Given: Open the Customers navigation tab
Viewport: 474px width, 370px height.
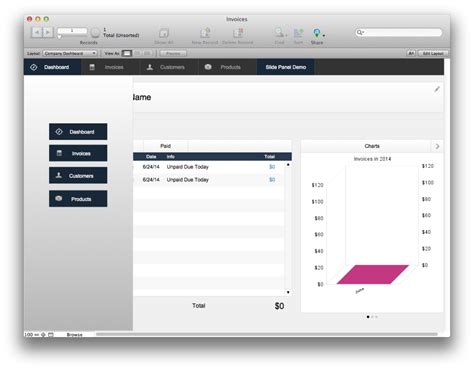Looking at the screenshot, I should pyautogui.click(x=169, y=67).
